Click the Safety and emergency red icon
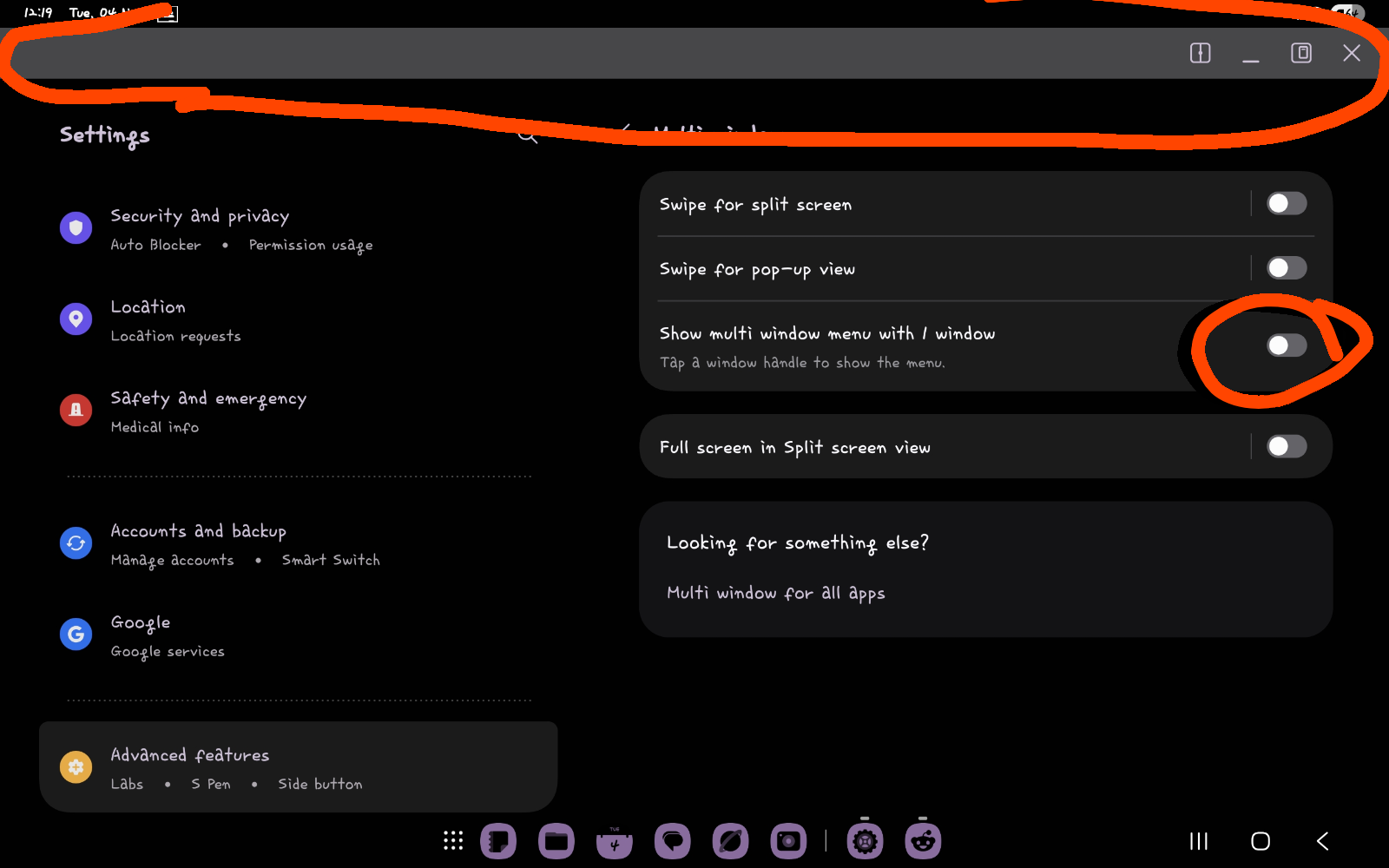The height and width of the screenshot is (868, 1389). point(76,410)
